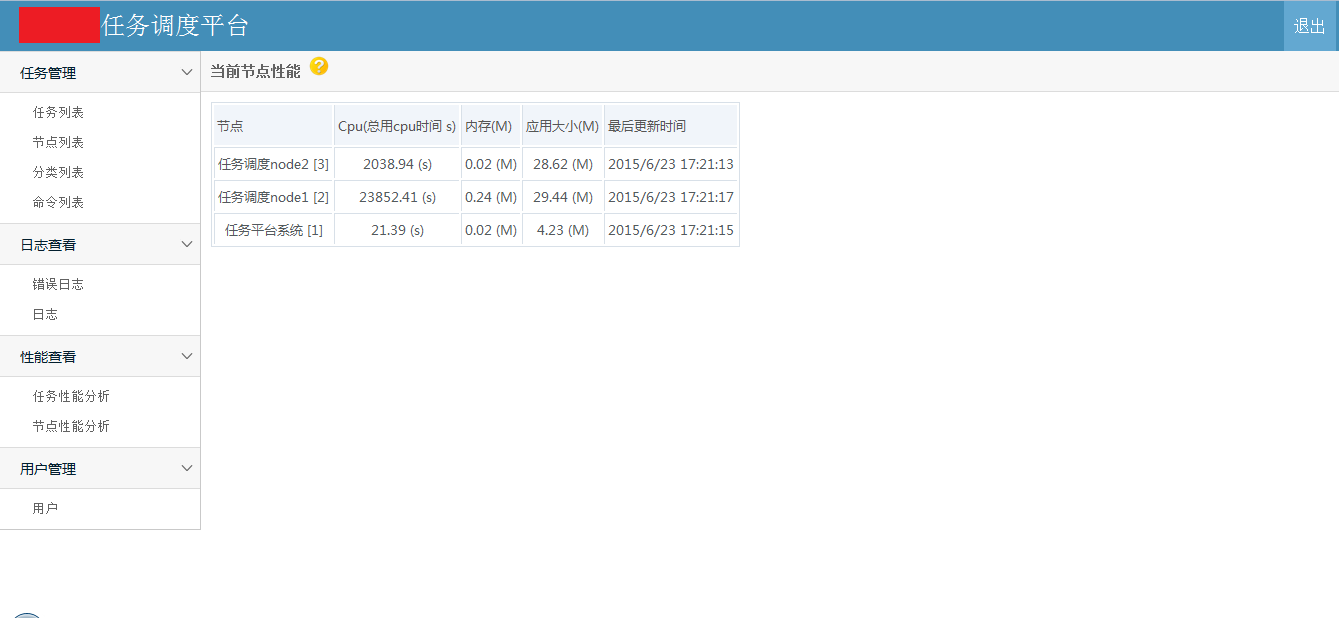
Task: Select the 任务调度node1 [2] cell
Action: tap(273, 197)
